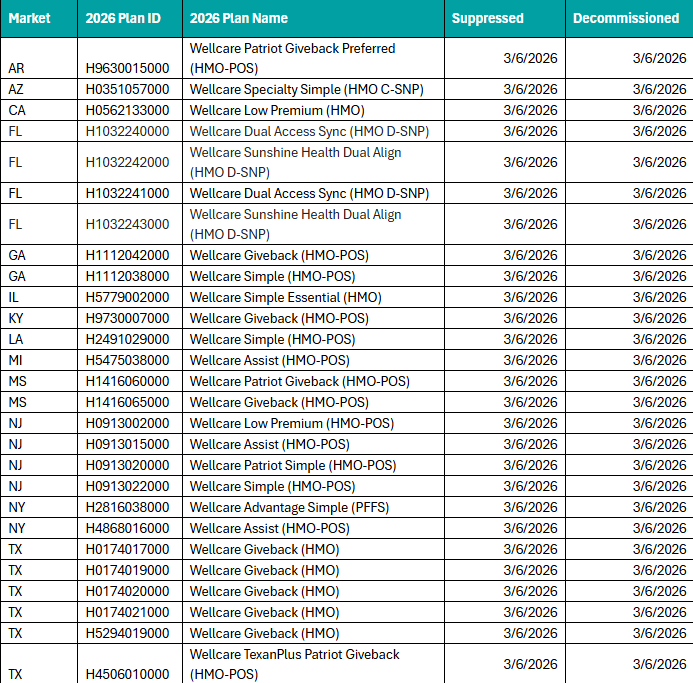The height and width of the screenshot is (683, 693).
Task: Select the CA market cell
Action: (x=17, y=110)
